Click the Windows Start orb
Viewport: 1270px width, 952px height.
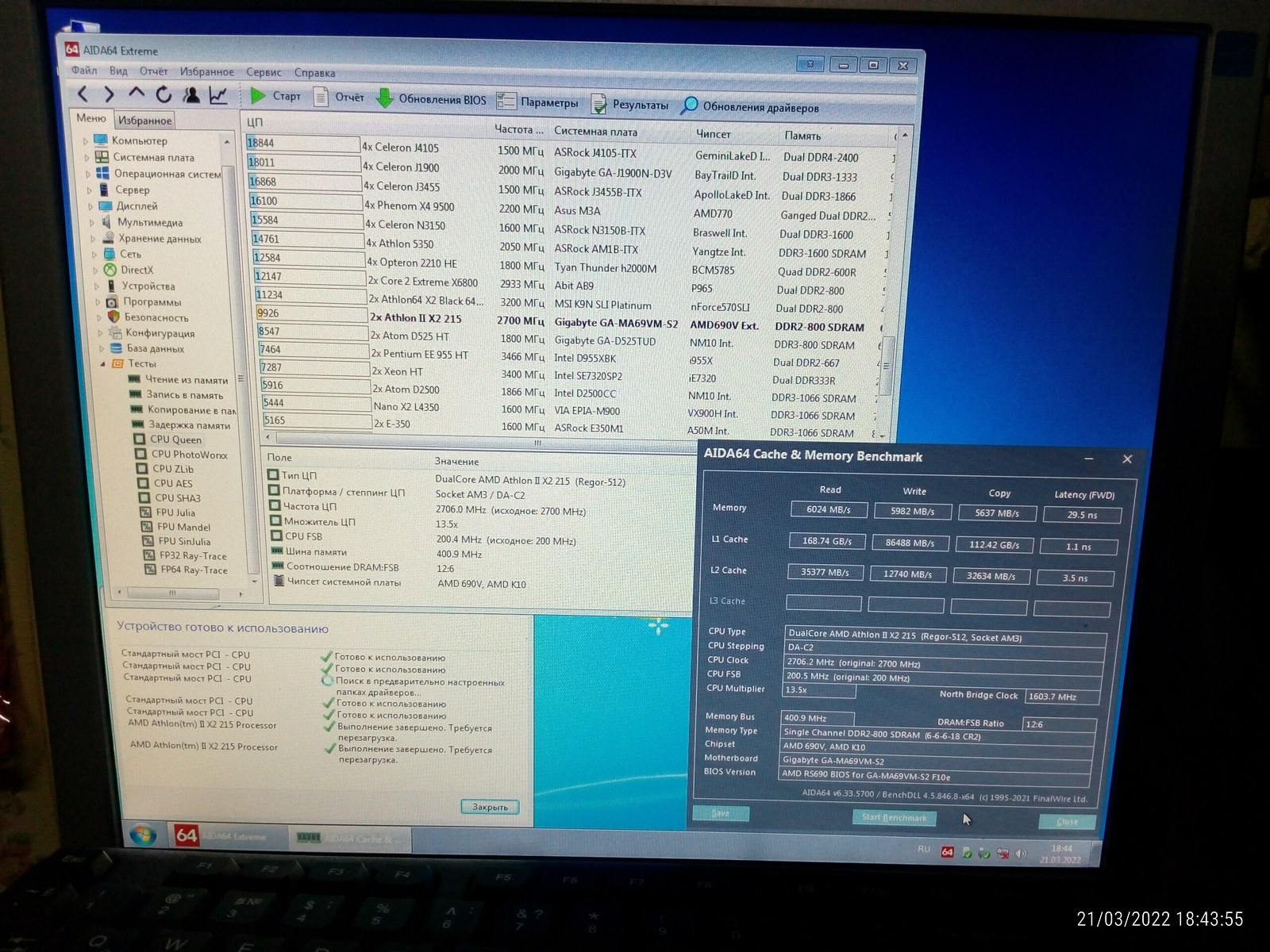tap(143, 835)
